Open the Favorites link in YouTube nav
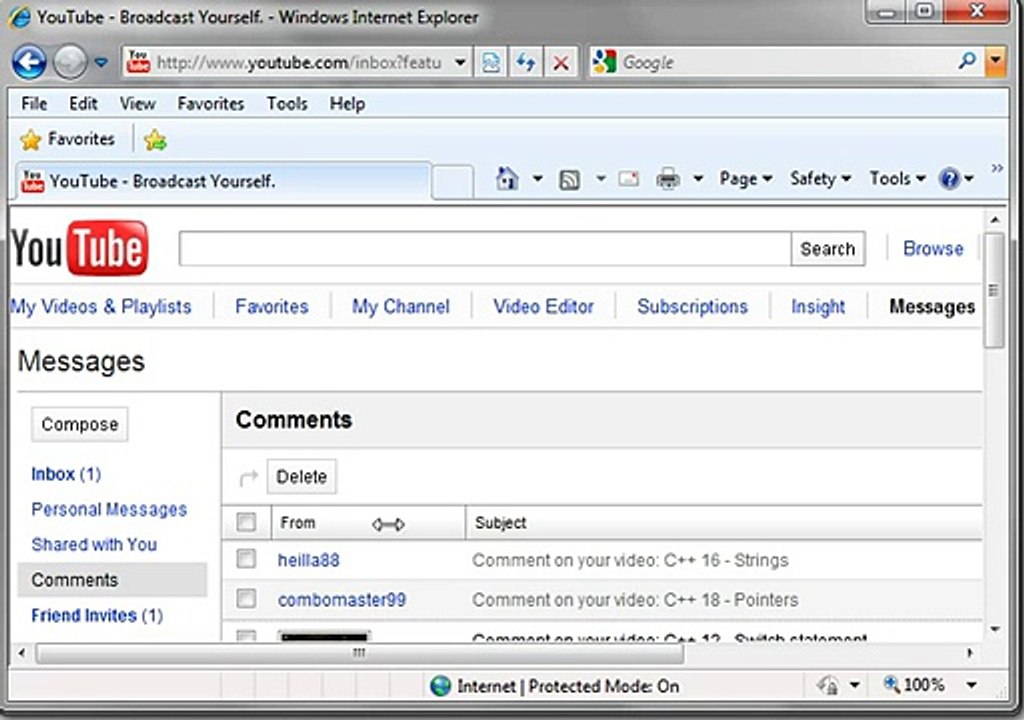 (x=272, y=306)
